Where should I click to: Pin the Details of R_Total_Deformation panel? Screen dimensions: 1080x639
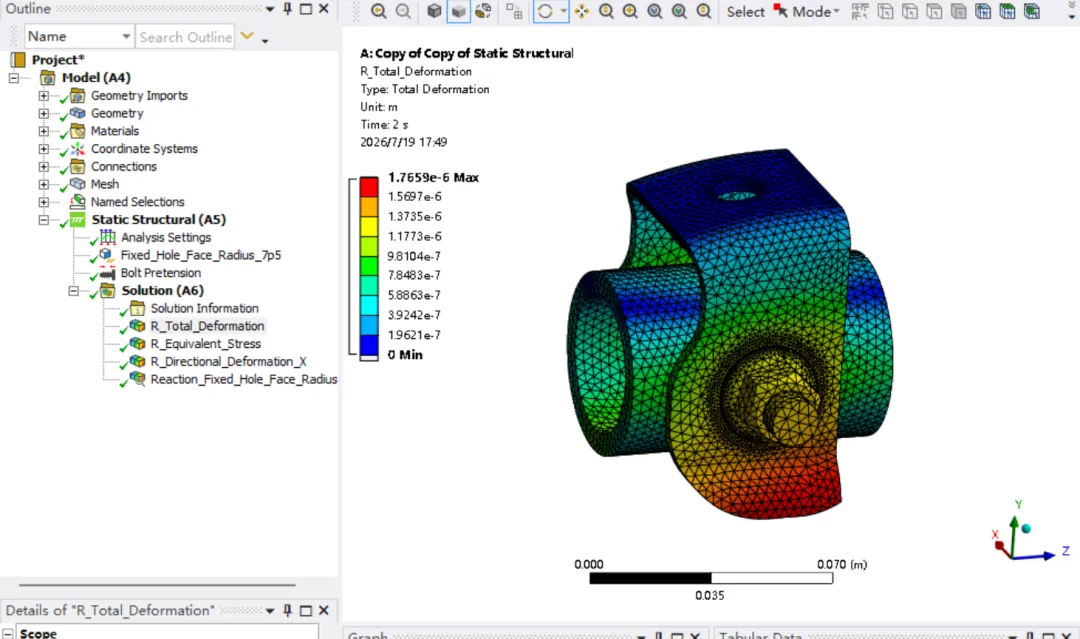tap(287, 611)
